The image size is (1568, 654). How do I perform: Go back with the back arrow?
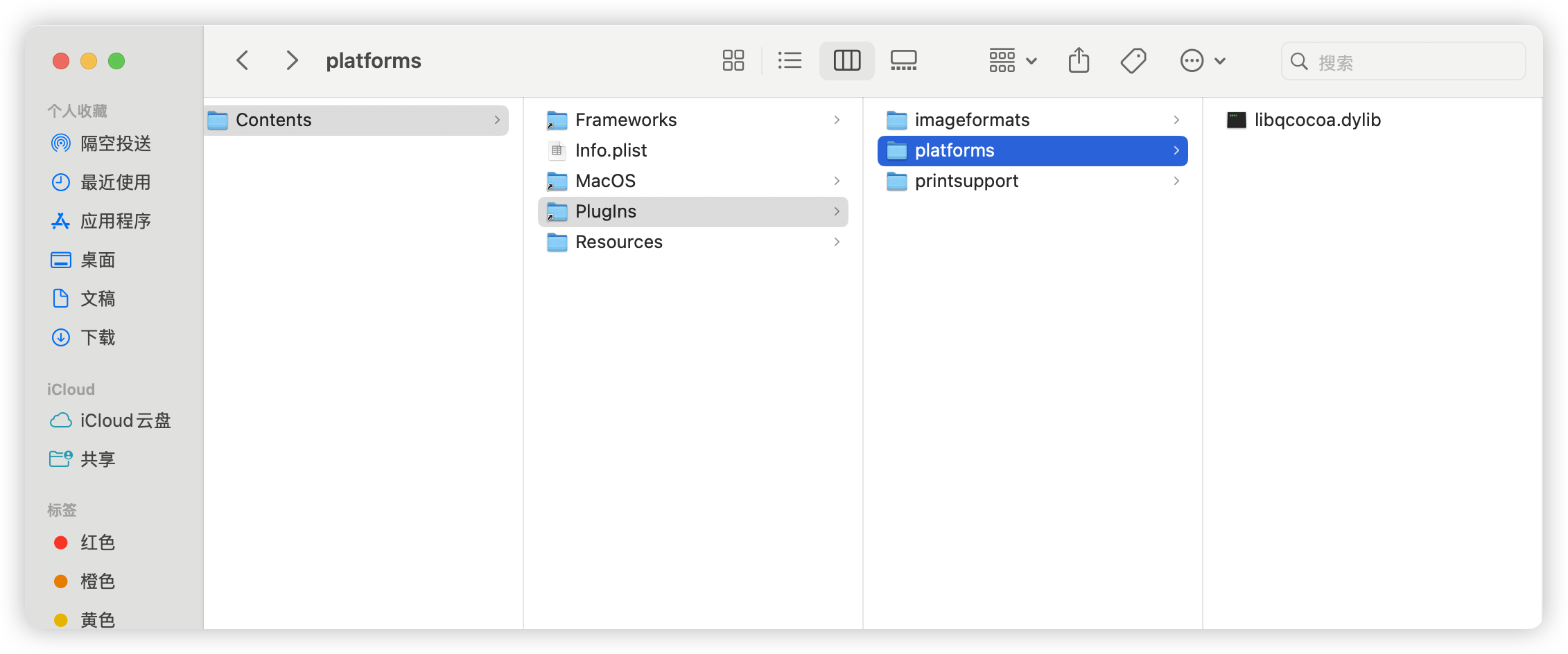[243, 61]
